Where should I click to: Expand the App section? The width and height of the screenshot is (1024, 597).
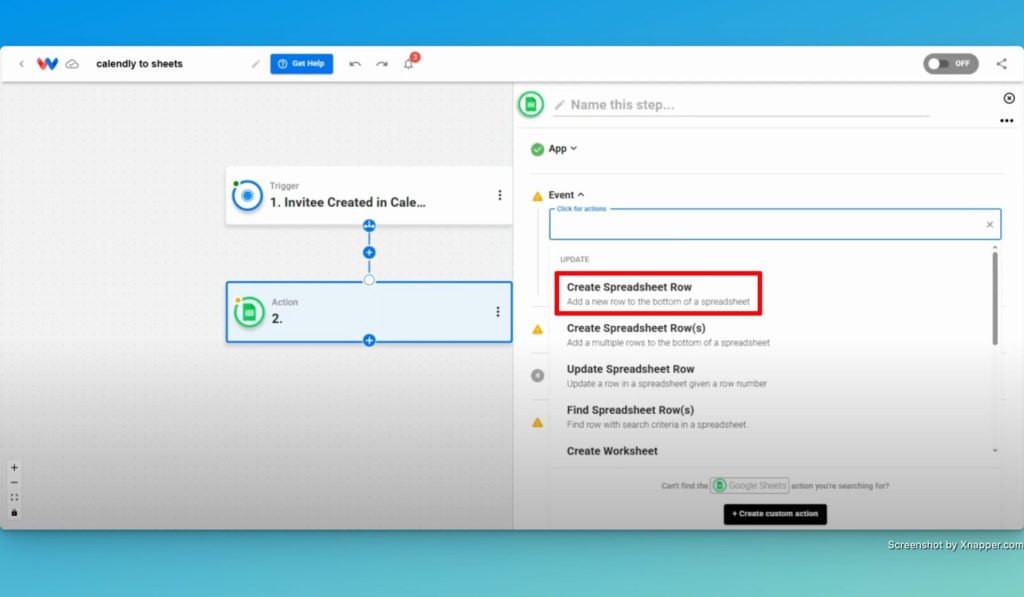point(562,148)
